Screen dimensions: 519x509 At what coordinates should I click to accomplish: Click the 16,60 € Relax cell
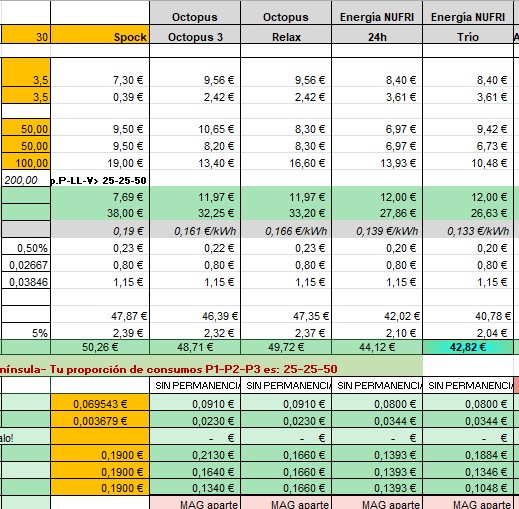(x=286, y=162)
